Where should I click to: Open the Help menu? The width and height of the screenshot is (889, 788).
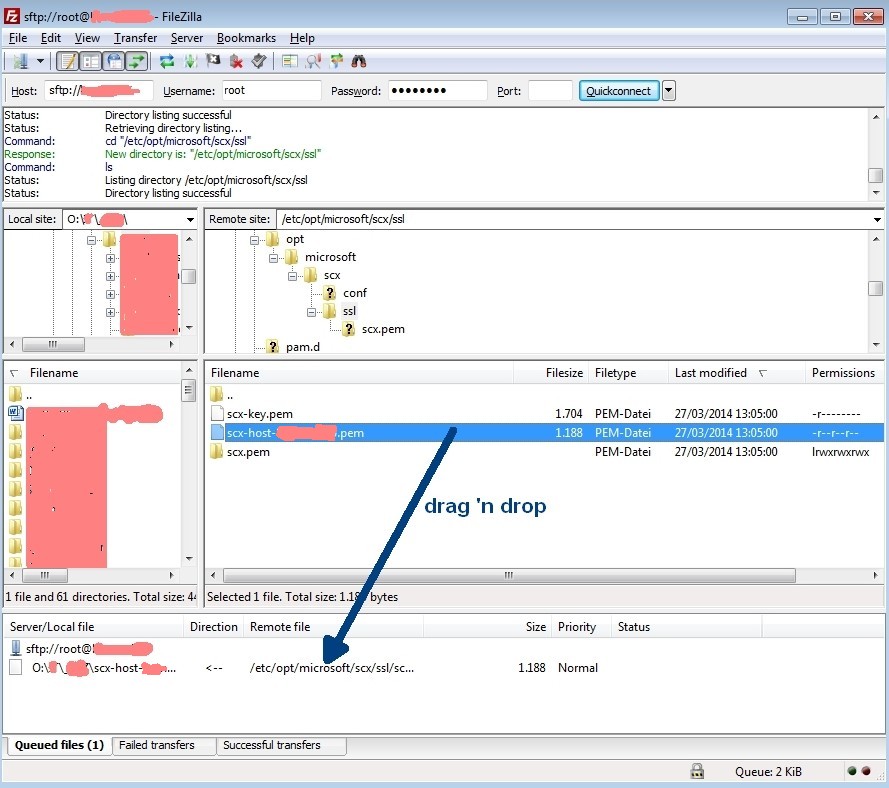(x=302, y=38)
